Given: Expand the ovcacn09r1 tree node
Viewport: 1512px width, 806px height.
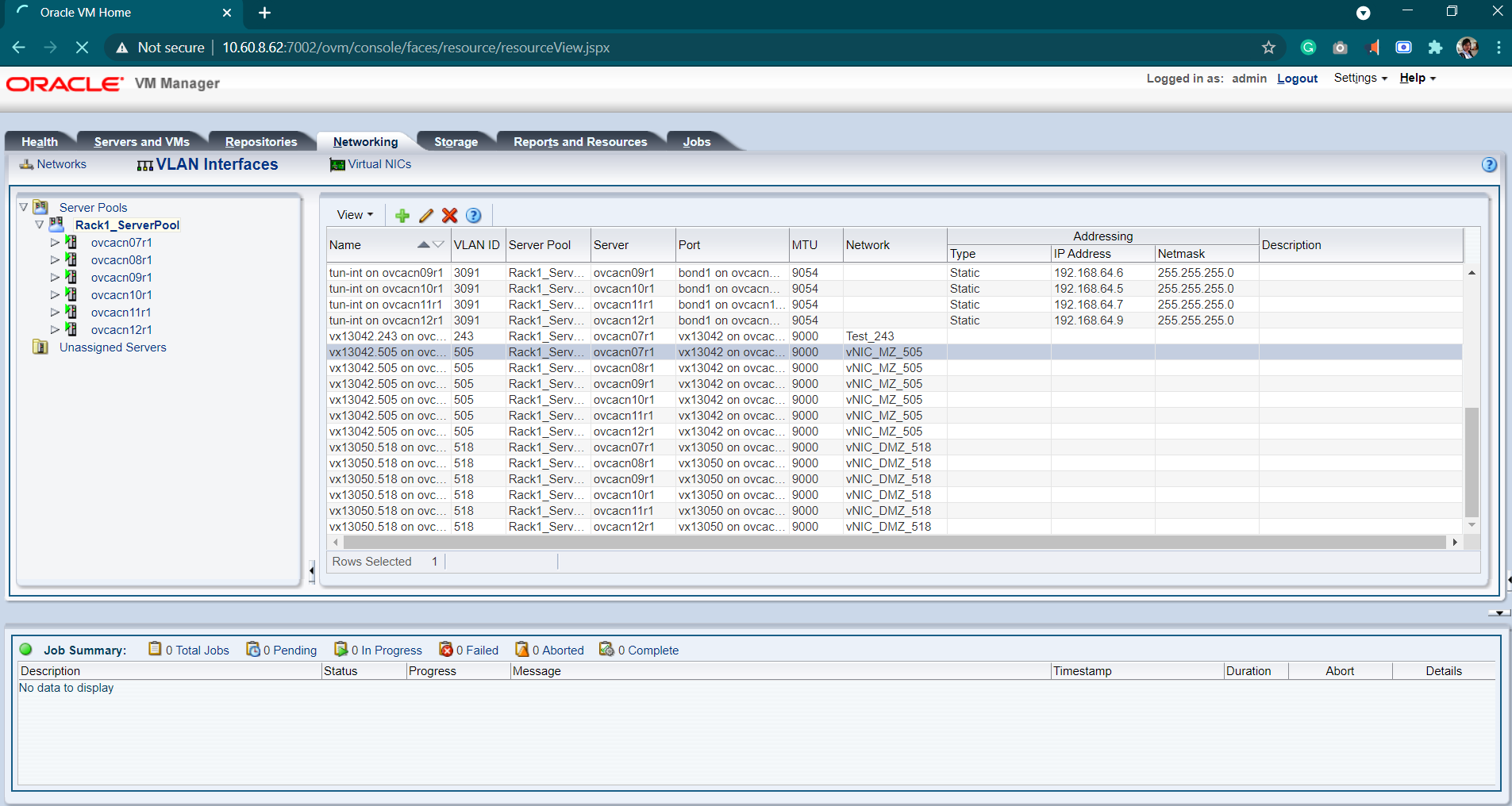Looking at the screenshot, I should pyautogui.click(x=55, y=277).
